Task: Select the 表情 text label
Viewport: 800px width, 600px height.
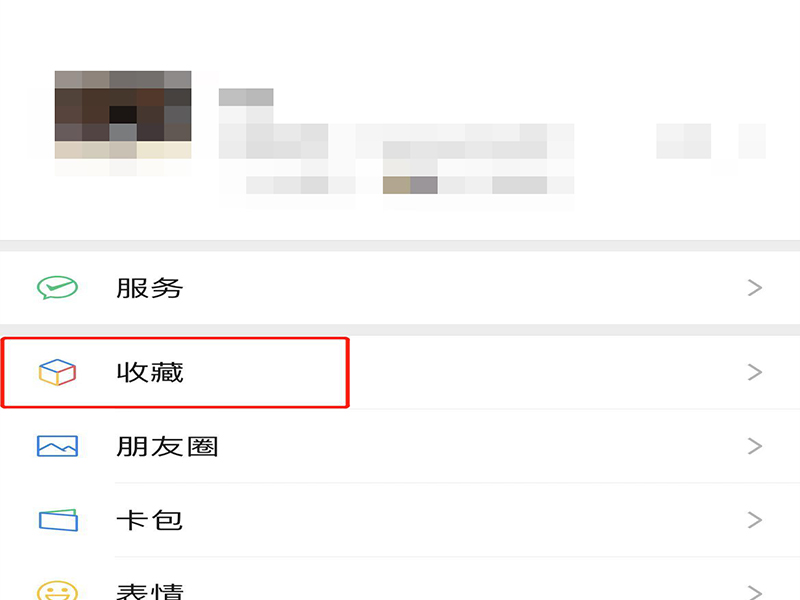Action: point(149,592)
